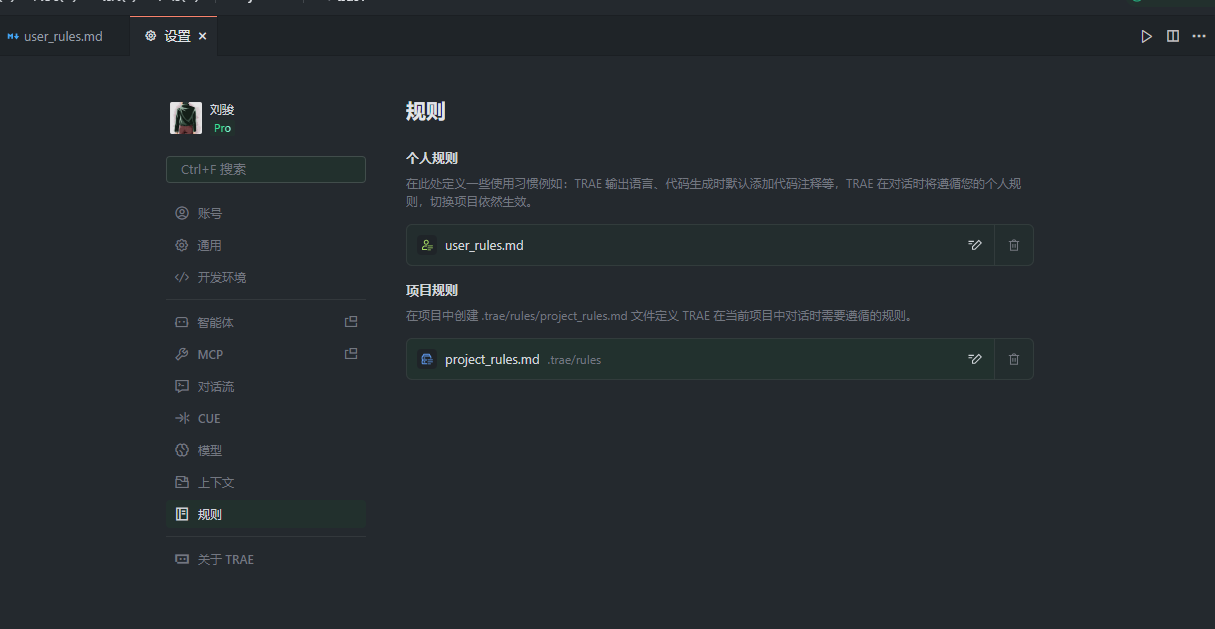Edit the user_rules.md personal rule
The height and width of the screenshot is (629, 1215).
975,245
